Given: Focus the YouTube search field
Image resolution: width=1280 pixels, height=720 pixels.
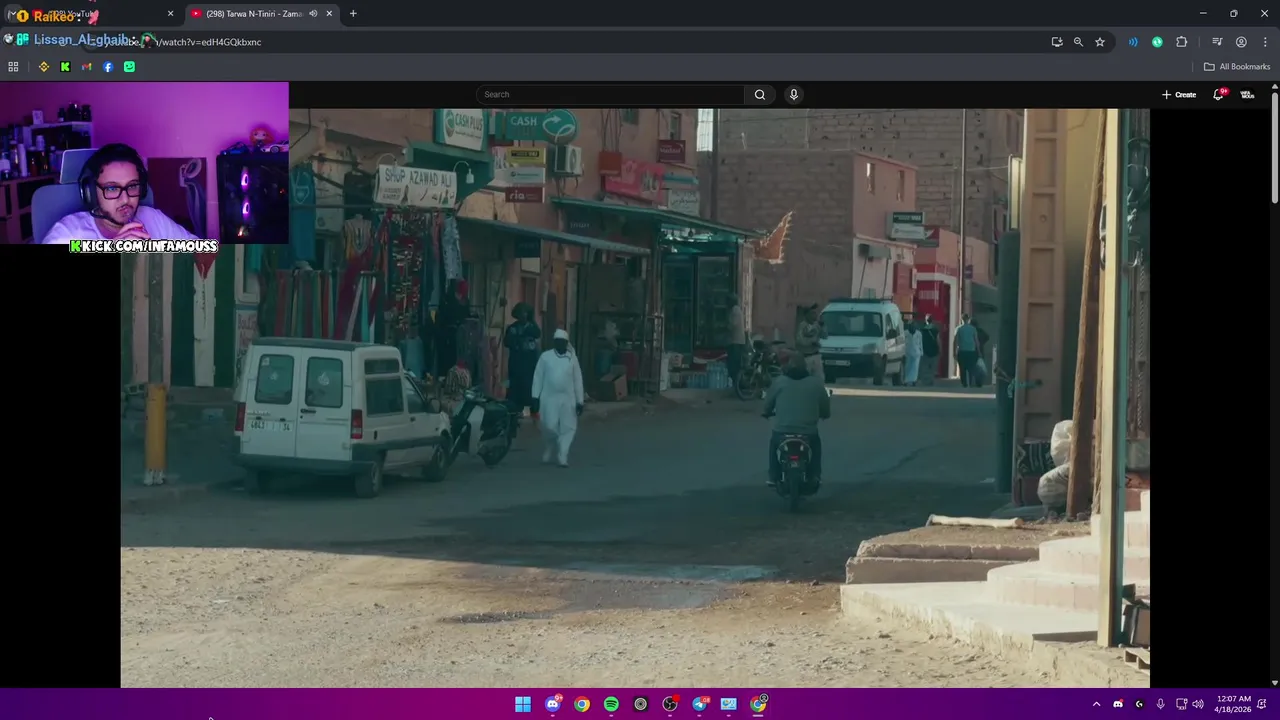Looking at the screenshot, I should point(610,95).
